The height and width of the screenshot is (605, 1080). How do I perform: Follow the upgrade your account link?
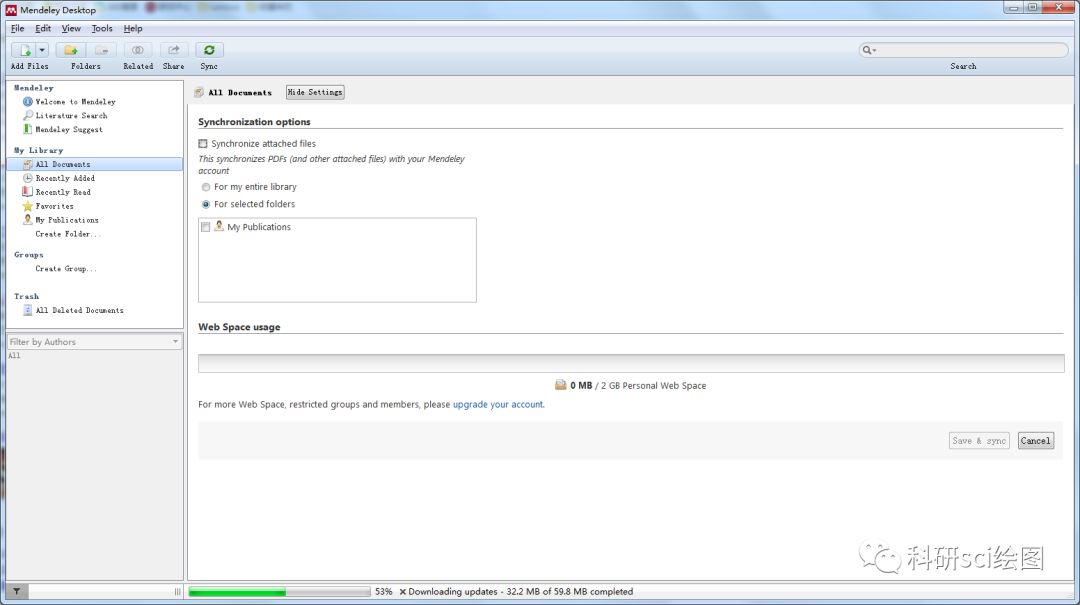pos(498,405)
